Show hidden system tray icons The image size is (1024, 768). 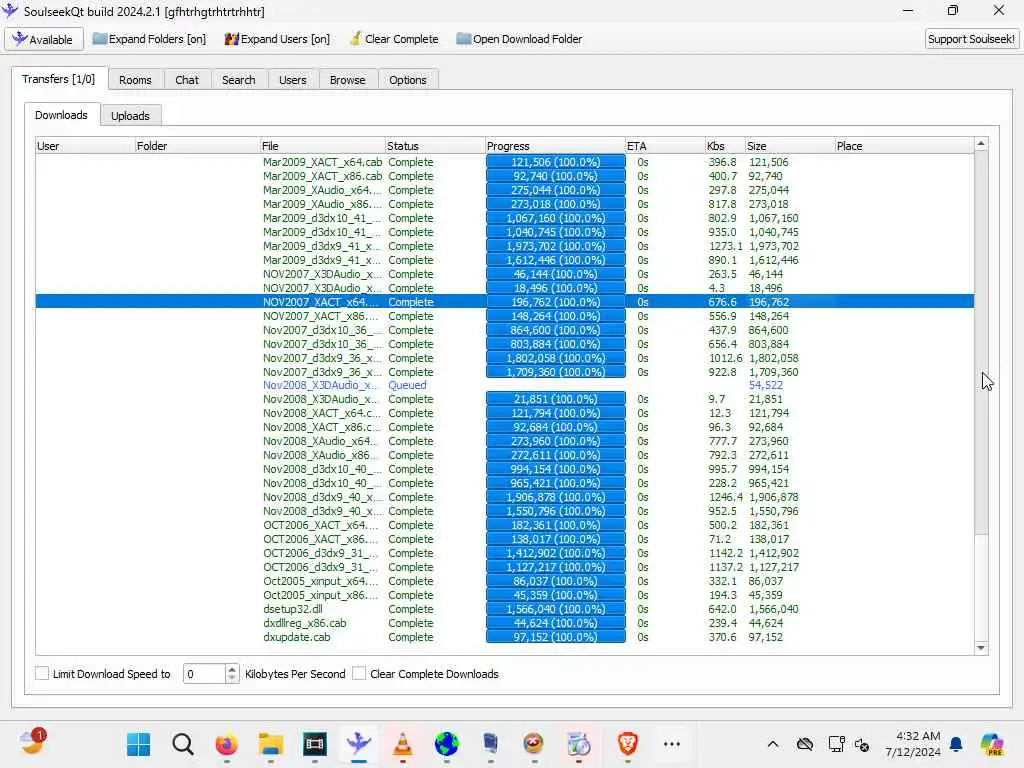point(773,744)
